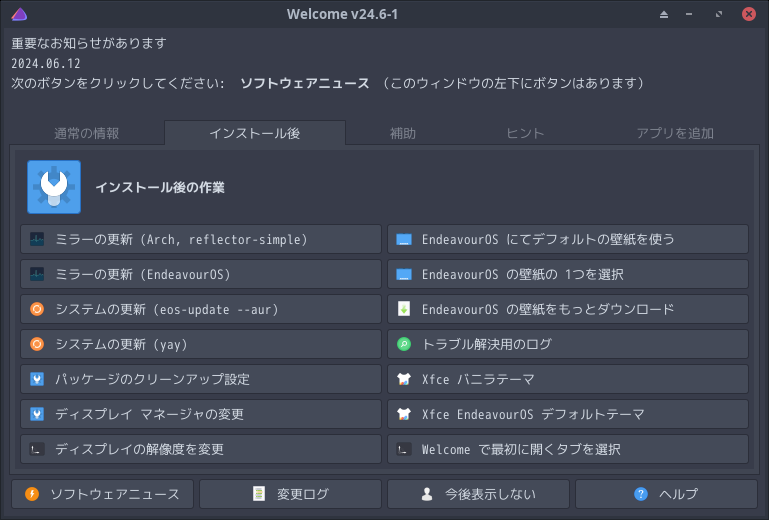Click the terminal icon beside ディスプレイの解像度を変更
769x520 pixels.
tap(37, 449)
